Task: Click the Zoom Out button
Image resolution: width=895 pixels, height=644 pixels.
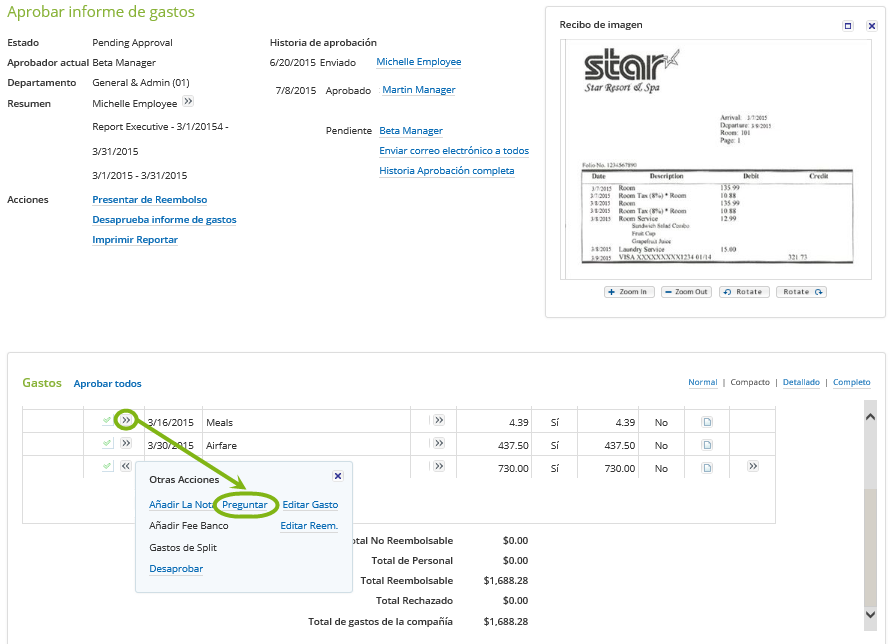Action: pos(686,292)
